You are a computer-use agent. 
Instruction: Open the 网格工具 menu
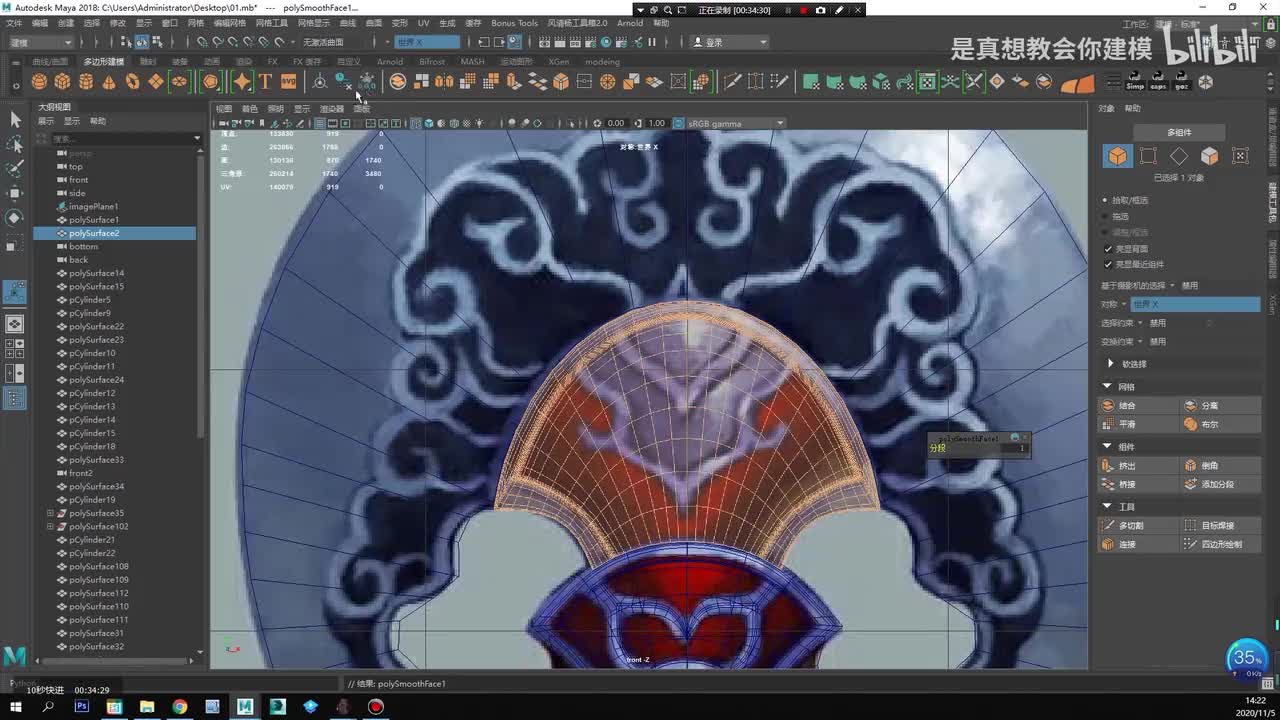pos(271,23)
